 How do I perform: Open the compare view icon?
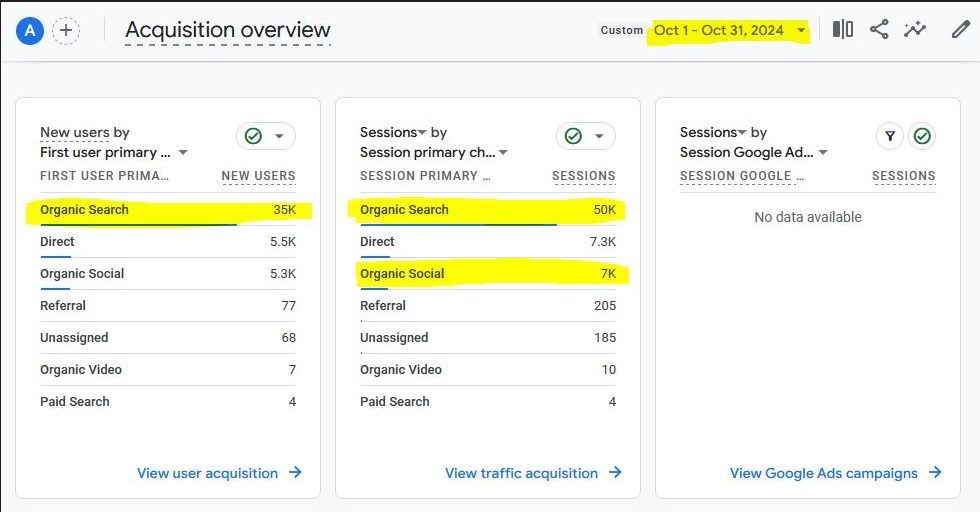[x=842, y=29]
